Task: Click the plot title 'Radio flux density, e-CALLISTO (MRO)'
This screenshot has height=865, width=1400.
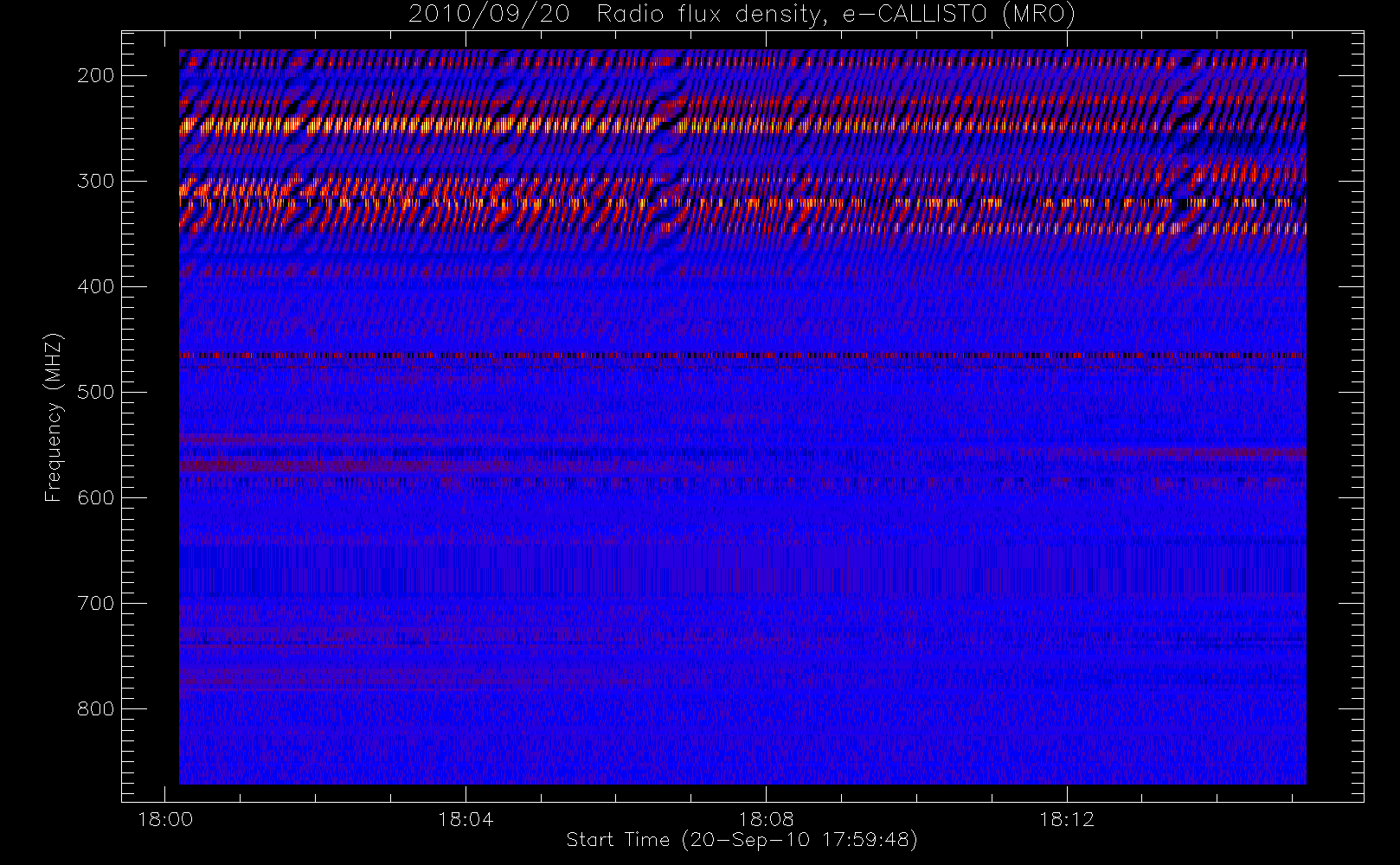Action: point(836,15)
